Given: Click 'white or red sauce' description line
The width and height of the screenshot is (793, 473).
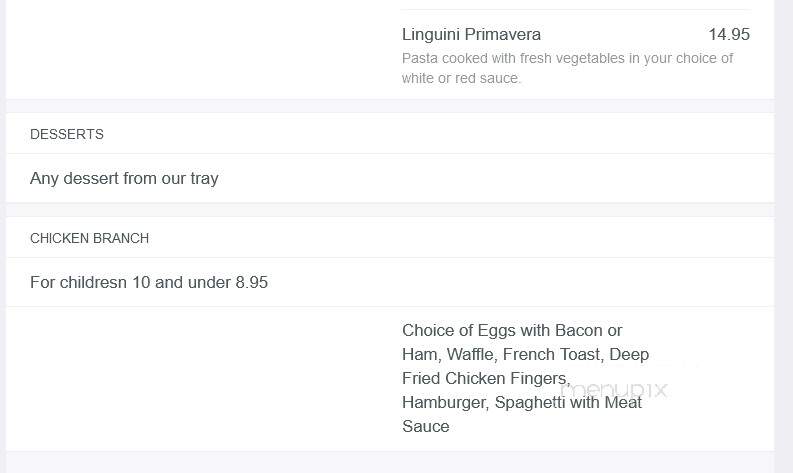Looking at the screenshot, I should [x=461, y=78].
